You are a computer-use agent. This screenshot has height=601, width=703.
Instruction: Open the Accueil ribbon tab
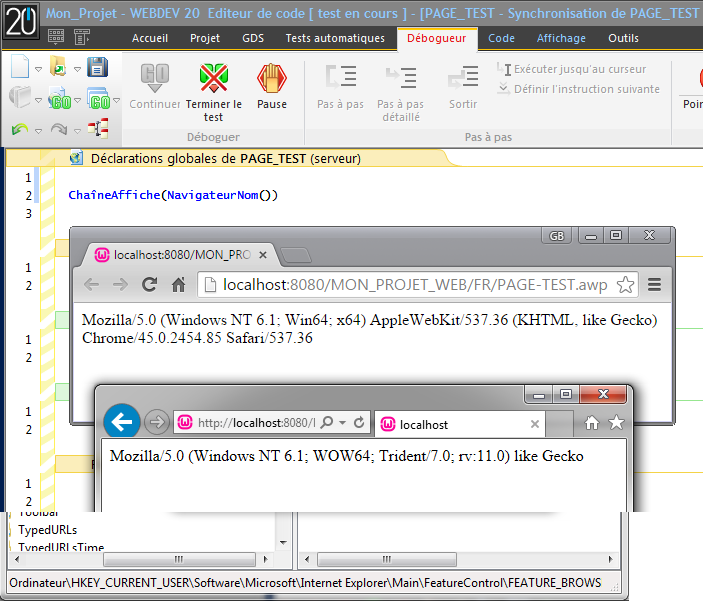150,39
